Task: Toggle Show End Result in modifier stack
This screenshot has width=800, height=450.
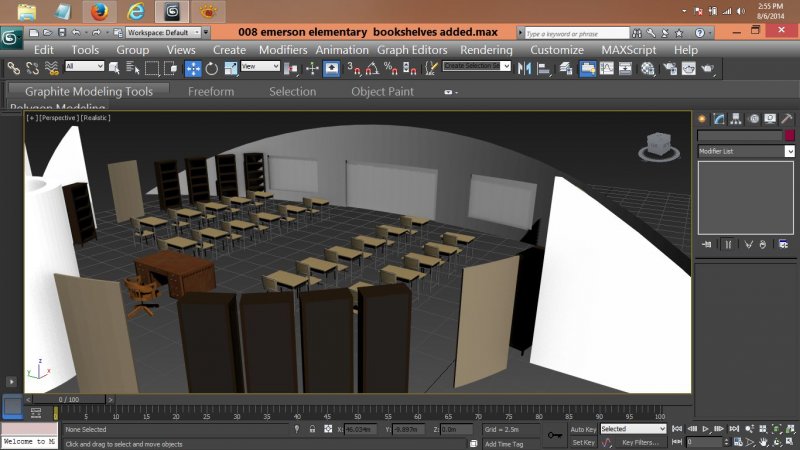Action: pos(728,243)
